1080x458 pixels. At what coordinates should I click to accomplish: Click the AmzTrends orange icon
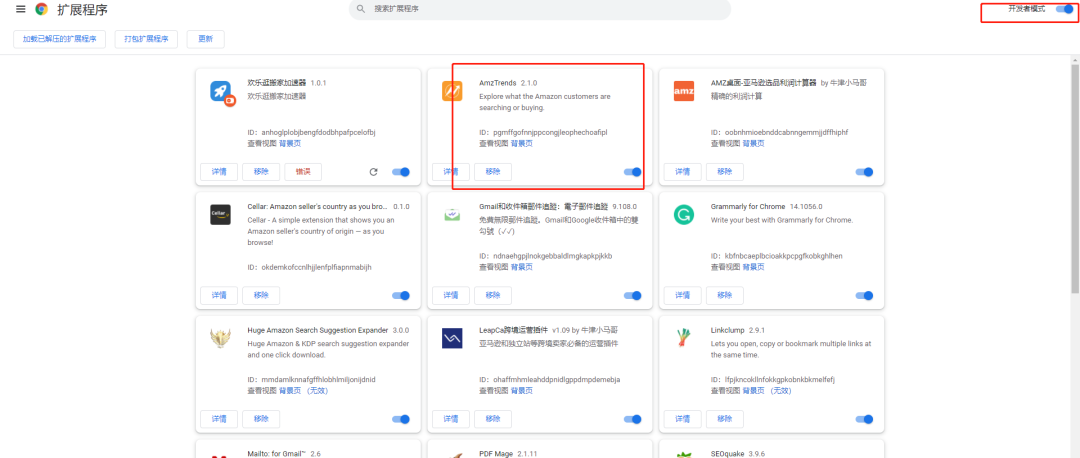point(452,90)
